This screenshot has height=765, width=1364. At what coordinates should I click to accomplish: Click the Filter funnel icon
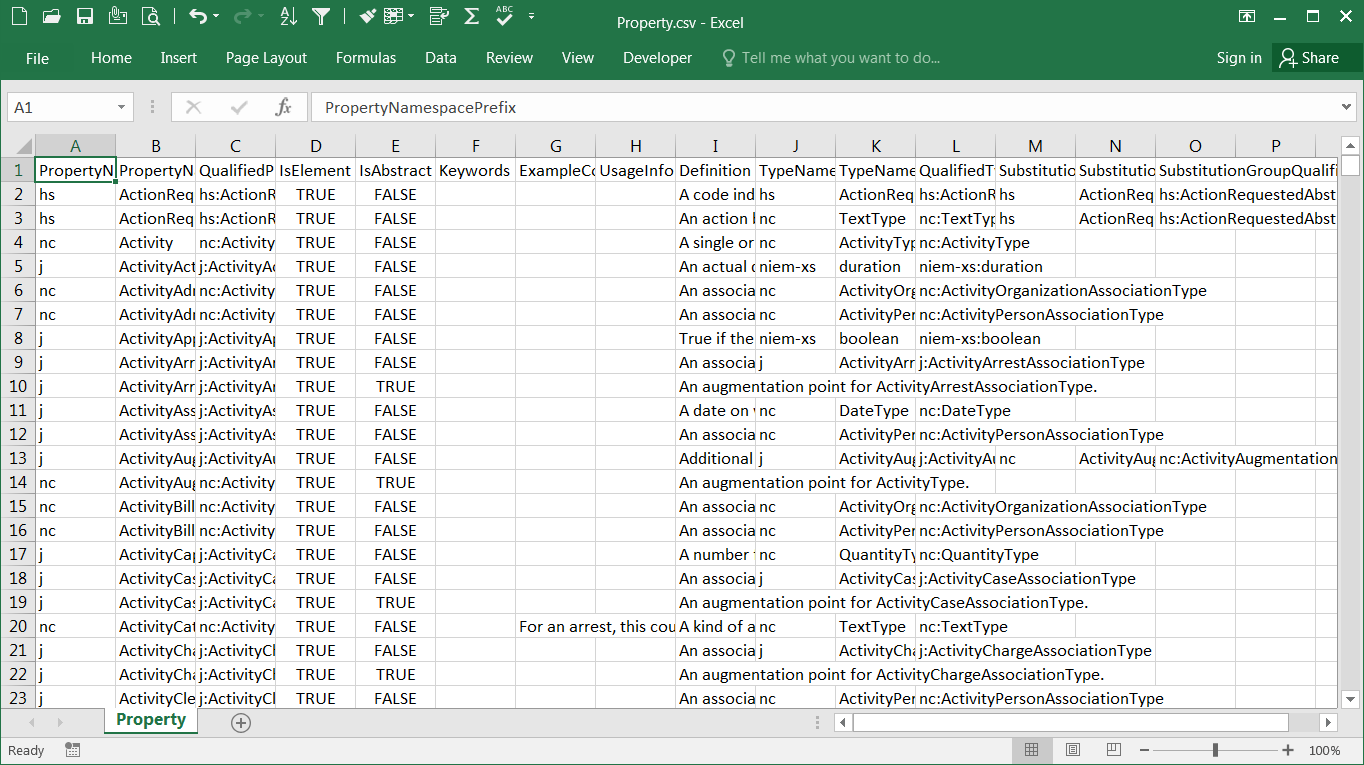pos(320,17)
